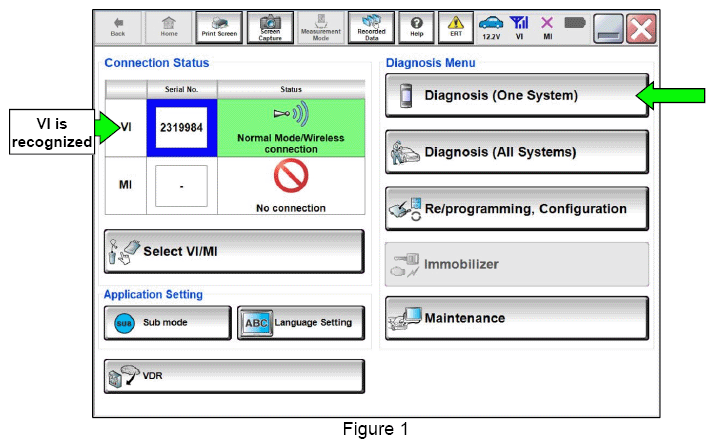Select Diagnosis (One System)
The height and width of the screenshot is (448, 715).
517,95
